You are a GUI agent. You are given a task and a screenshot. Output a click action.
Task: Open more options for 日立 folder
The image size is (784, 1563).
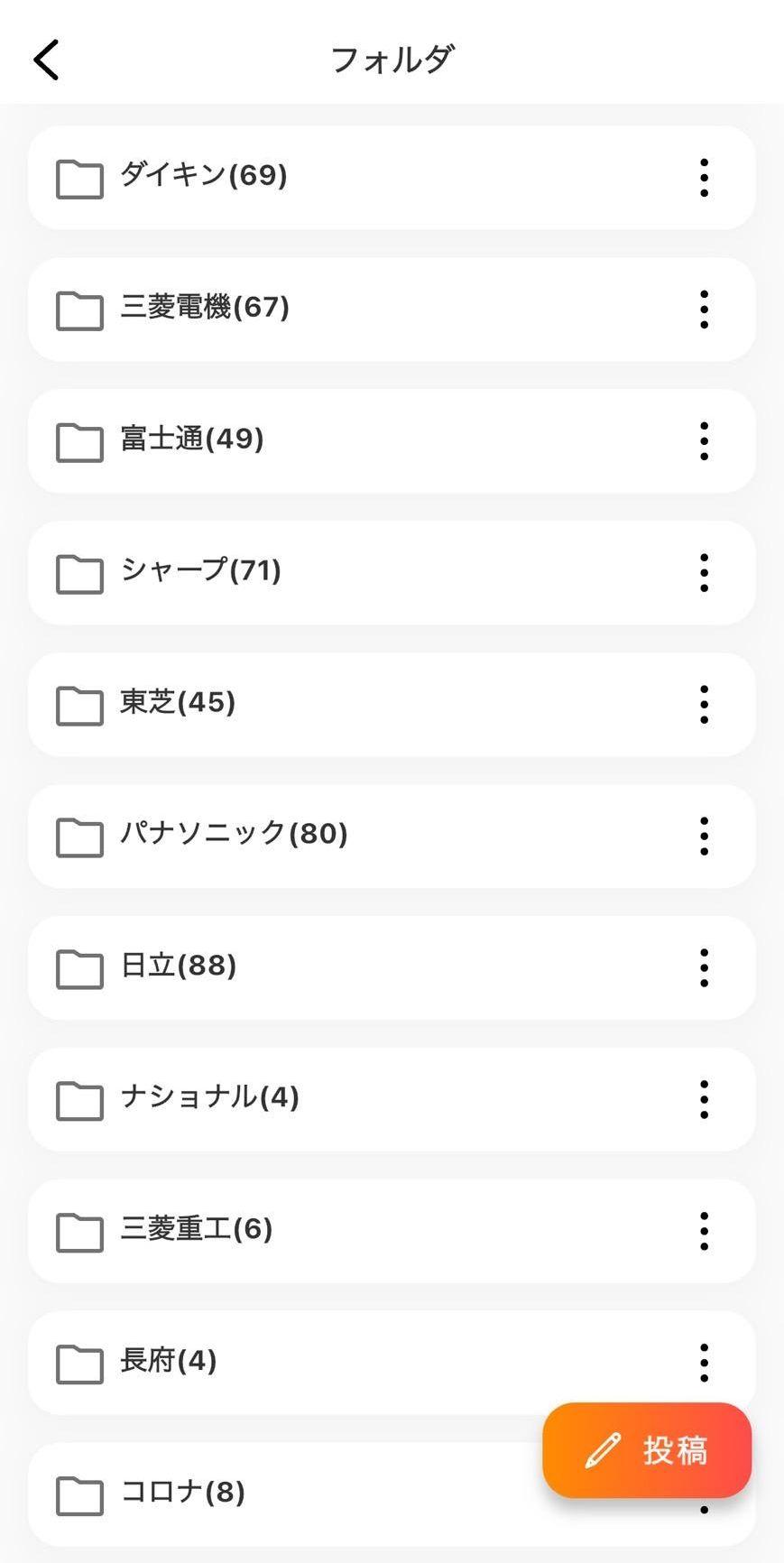click(x=704, y=968)
